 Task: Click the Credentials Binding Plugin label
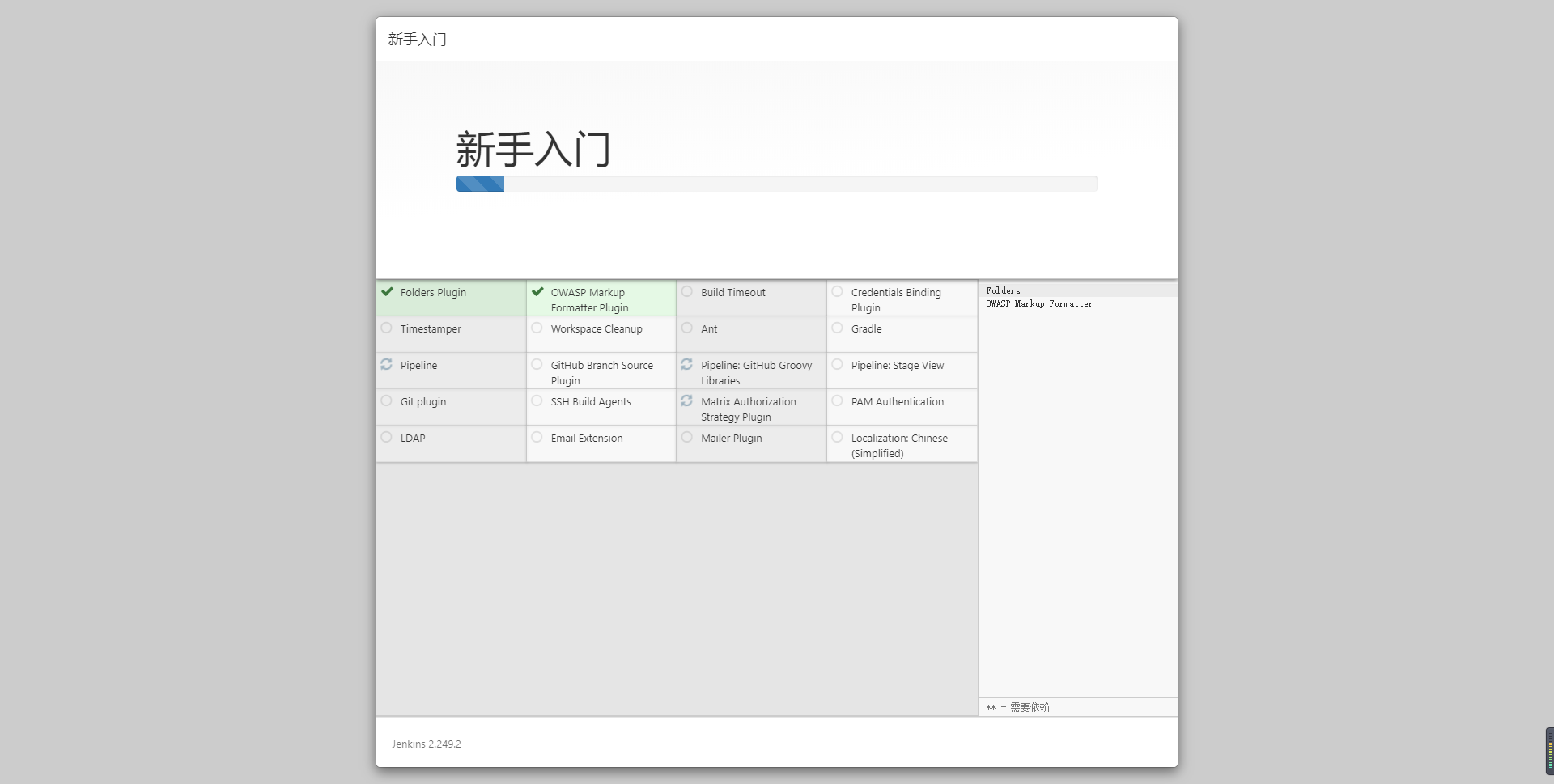896,300
